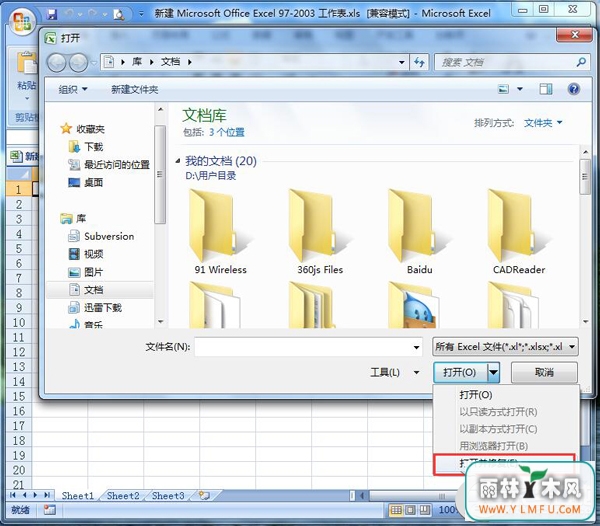
Task: Toggle the preview pane icon
Action: (546, 89)
